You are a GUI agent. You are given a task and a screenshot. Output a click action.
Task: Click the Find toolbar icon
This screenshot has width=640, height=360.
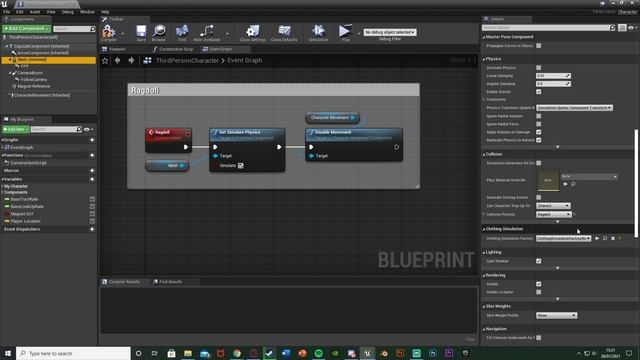(182, 33)
